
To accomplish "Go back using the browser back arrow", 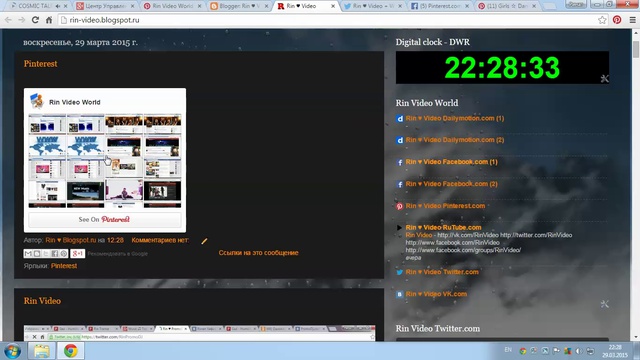I will 8,20.
